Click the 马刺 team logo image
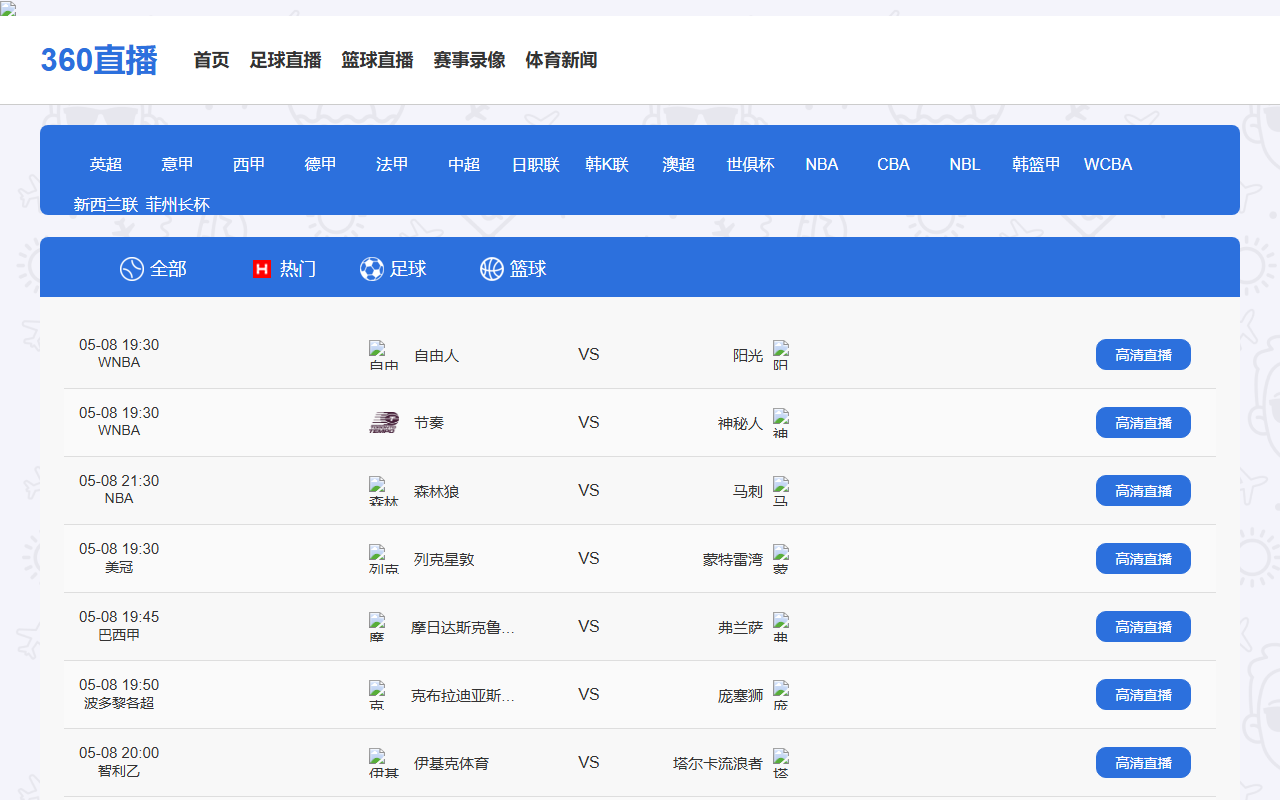The height and width of the screenshot is (800, 1280). click(x=781, y=491)
